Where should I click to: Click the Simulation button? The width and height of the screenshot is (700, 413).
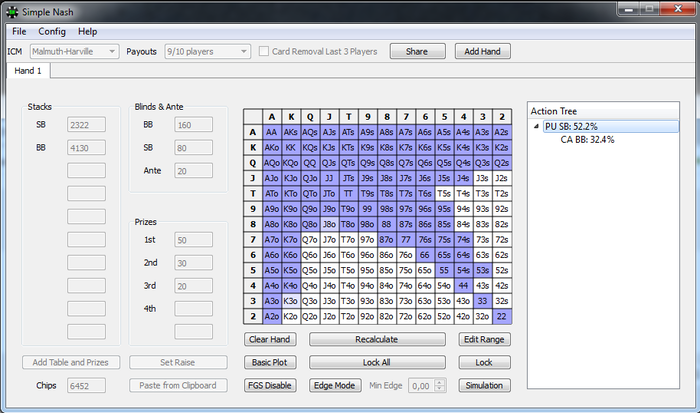484,385
